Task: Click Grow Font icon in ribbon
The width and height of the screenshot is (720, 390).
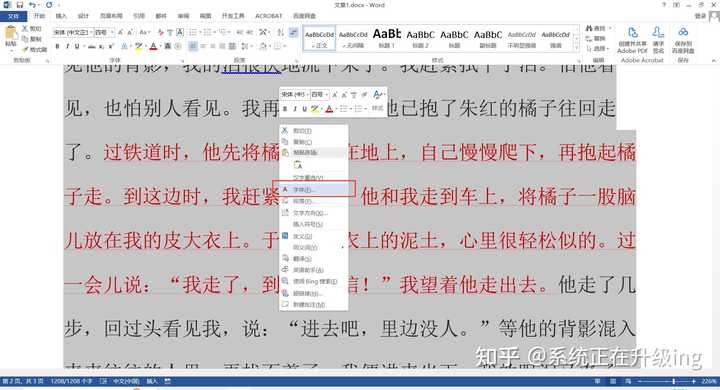Action: pos(120,32)
